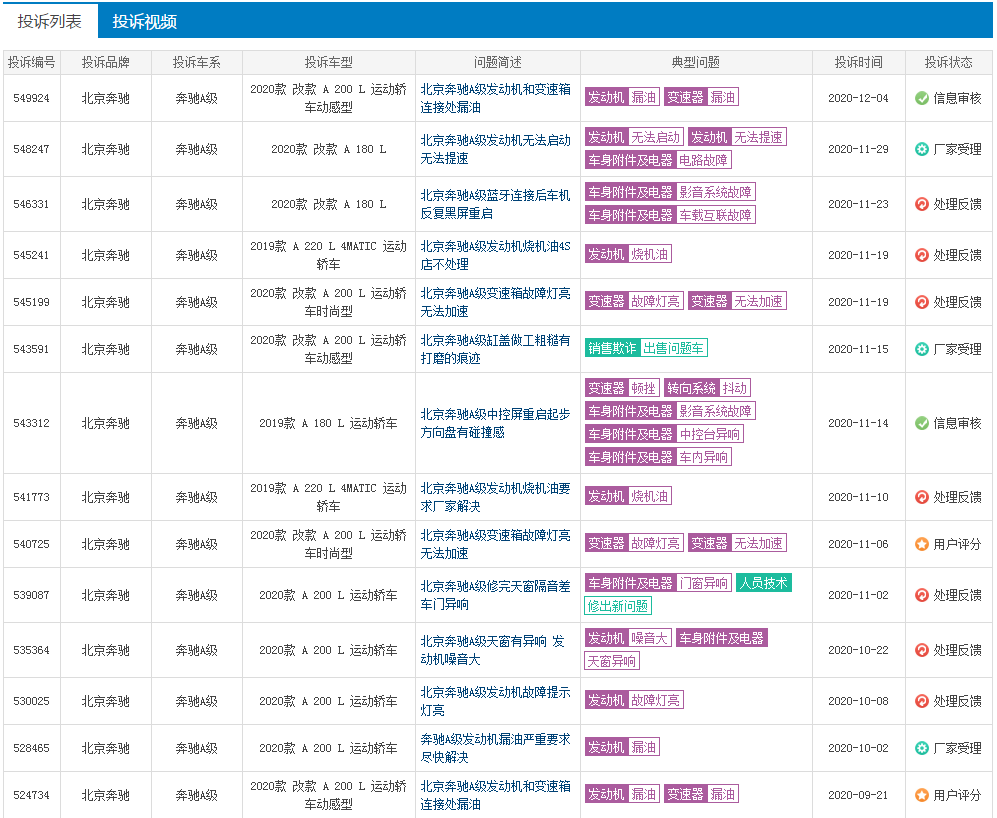Click the 车载互联故障 tag in row 546331
Viewport: 997px width, 818px height.
(x=670, y=216)
